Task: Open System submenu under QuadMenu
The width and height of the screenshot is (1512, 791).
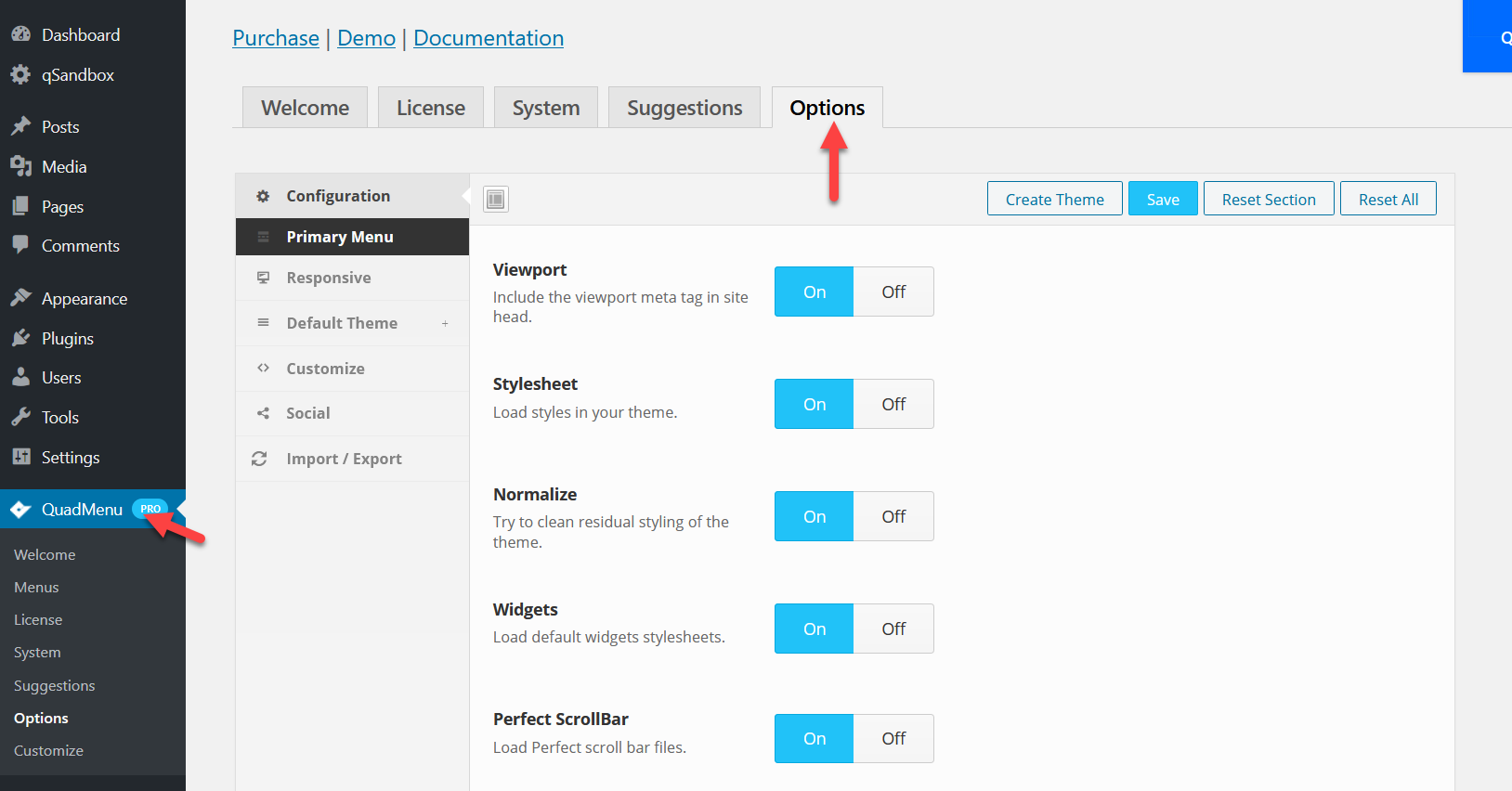Action: pyautogui.click(x=37, y=652)
